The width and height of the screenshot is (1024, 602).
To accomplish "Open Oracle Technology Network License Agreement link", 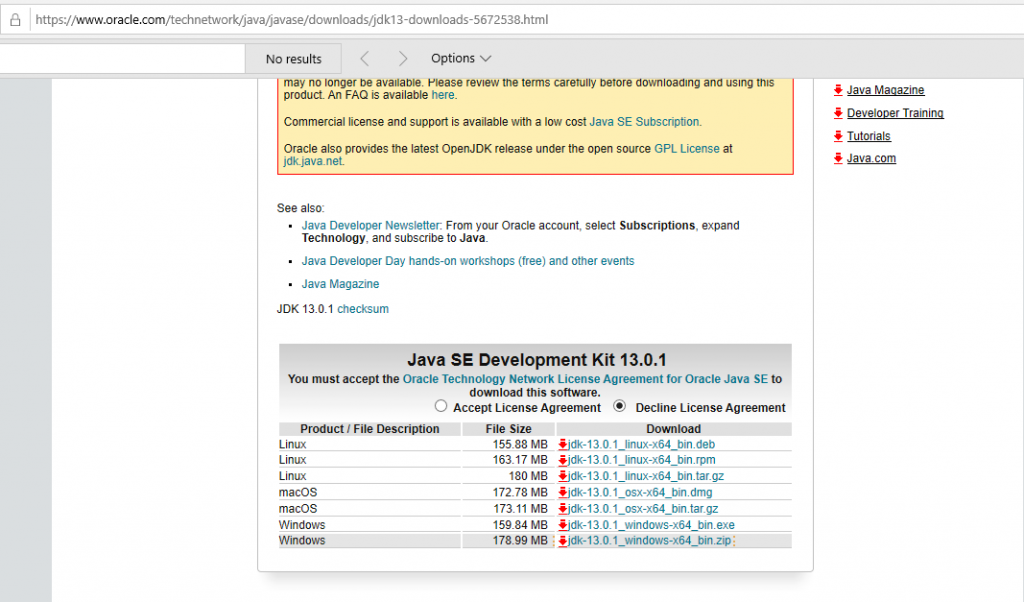I will pos(585,379).
